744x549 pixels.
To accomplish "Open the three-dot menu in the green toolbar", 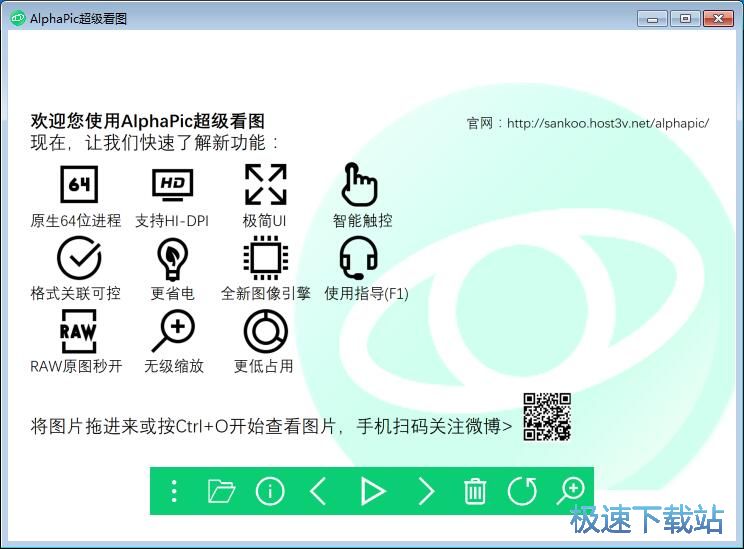I will click(x=174, y=491).
